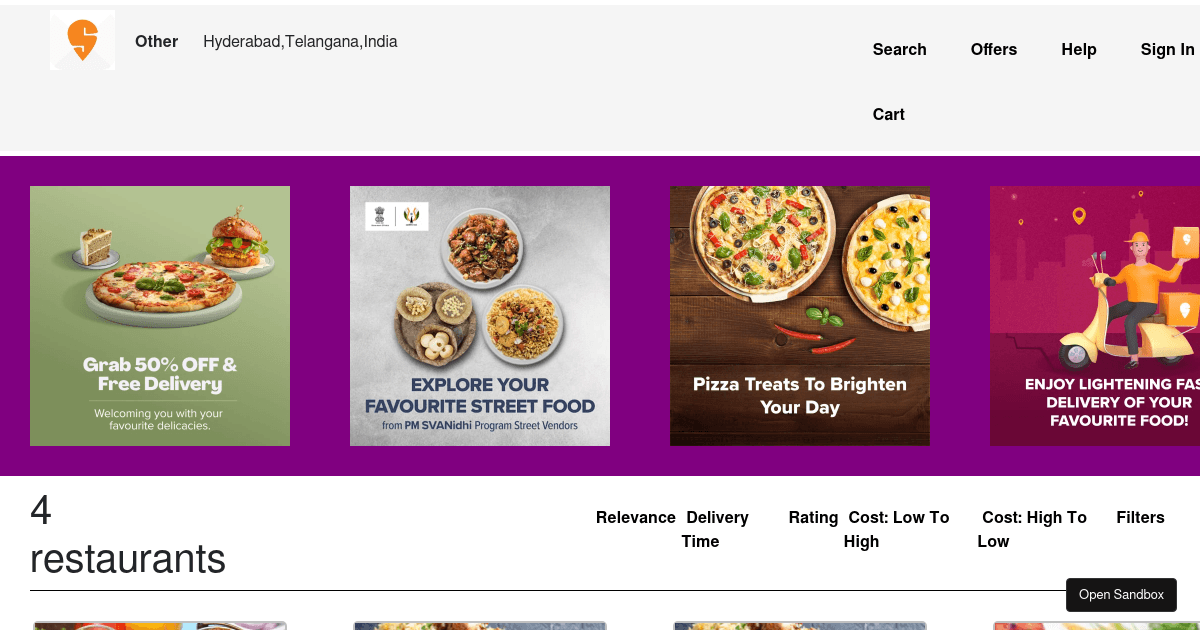
Task: Select the 'Grab 50% OFF & Free Delivery' banner
Action: (160, 315)
